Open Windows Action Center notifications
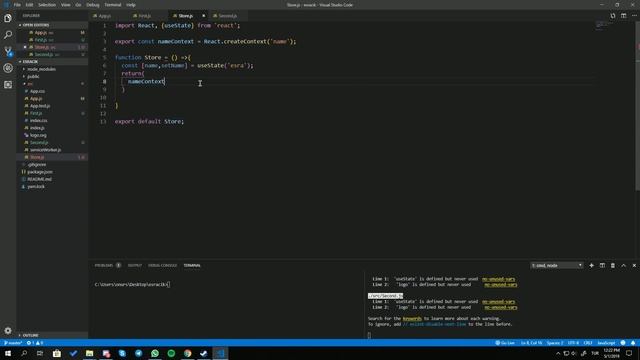 point(629,353)
